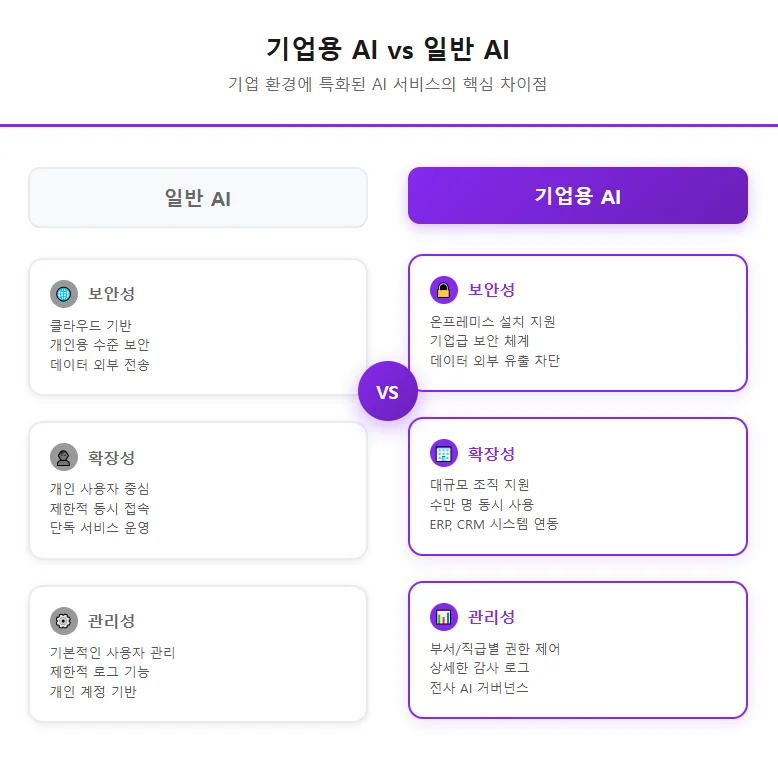This screenshot has height=762, width=778.
Task: Click the 기업용 AI vs 일반 AI title
Action: (388, 49)
